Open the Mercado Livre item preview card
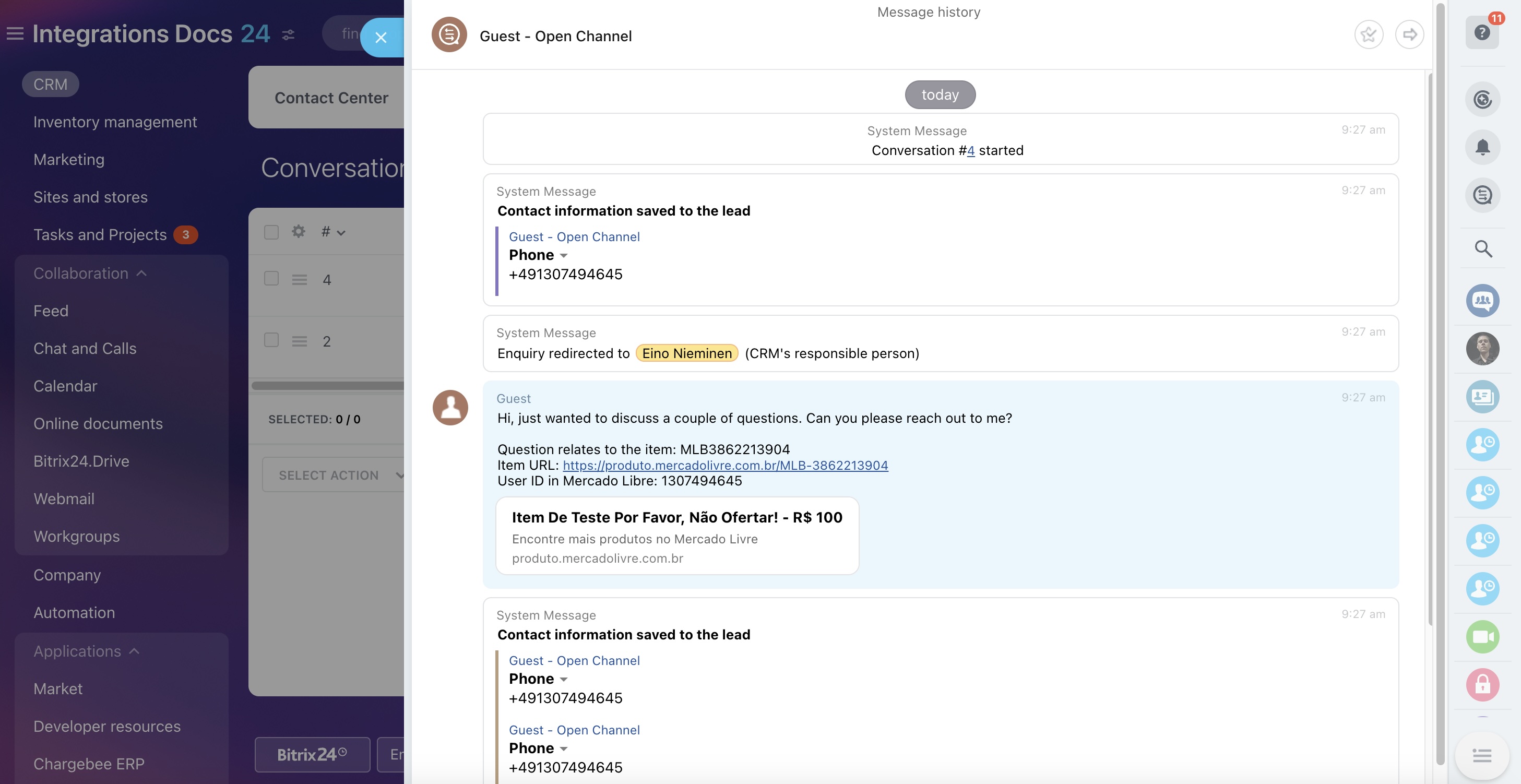Screen dimensions: 1521x784 (676, 536)
